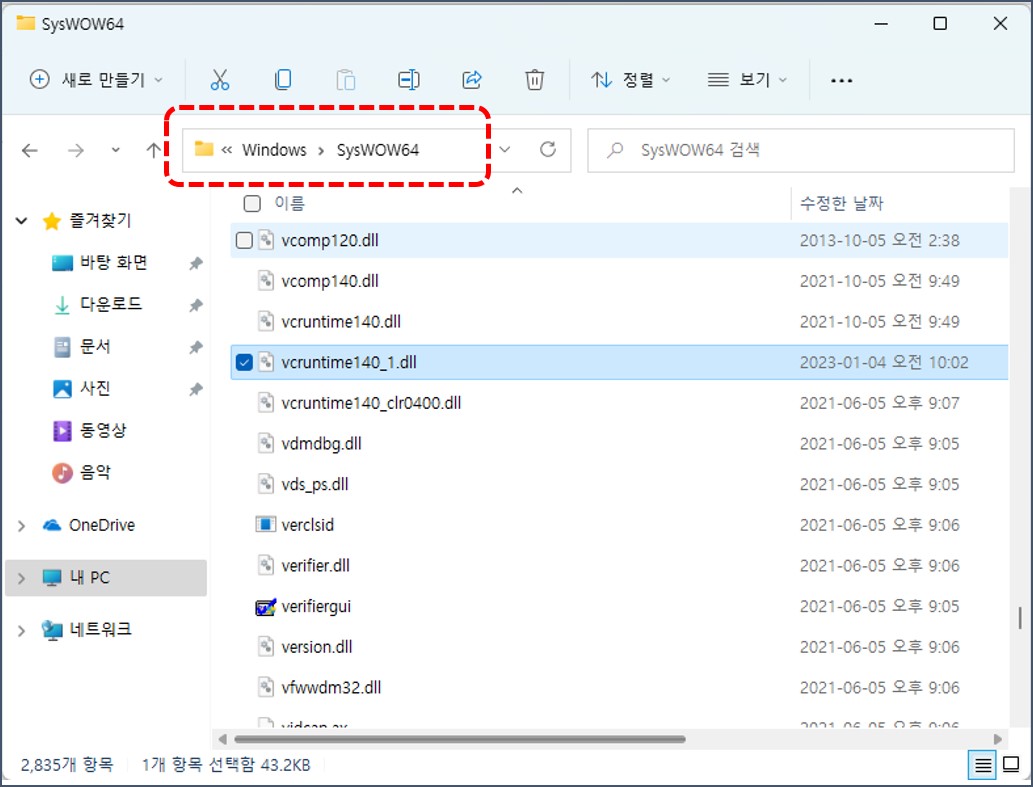Click the Paste icon in the toolbar

coord(346,80)
